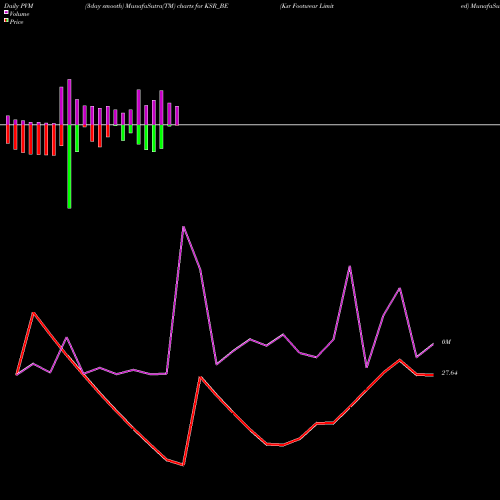Click the Price legend color swatch
Screen dimensions: 500x500
click(x=6, y=21)
